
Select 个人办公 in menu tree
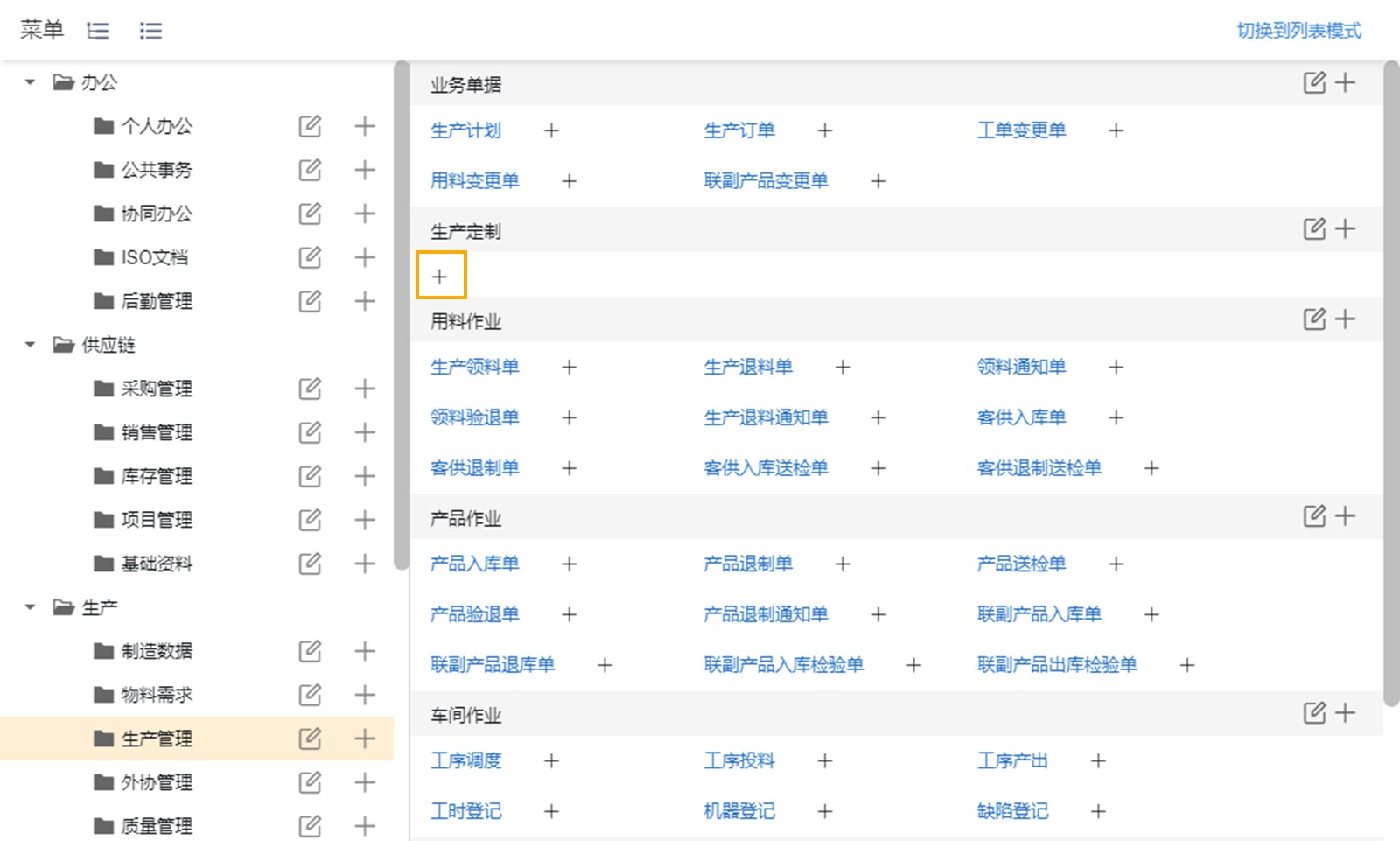tap(157, 126)
